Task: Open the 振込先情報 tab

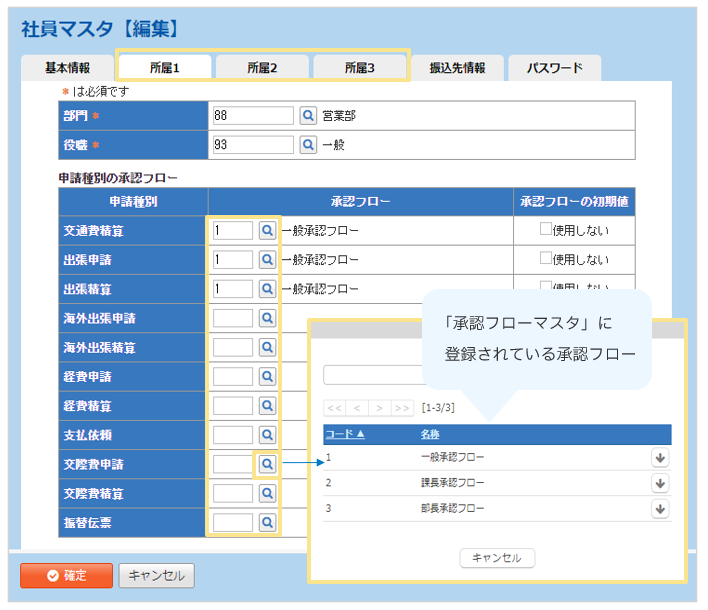Action: 457,68
